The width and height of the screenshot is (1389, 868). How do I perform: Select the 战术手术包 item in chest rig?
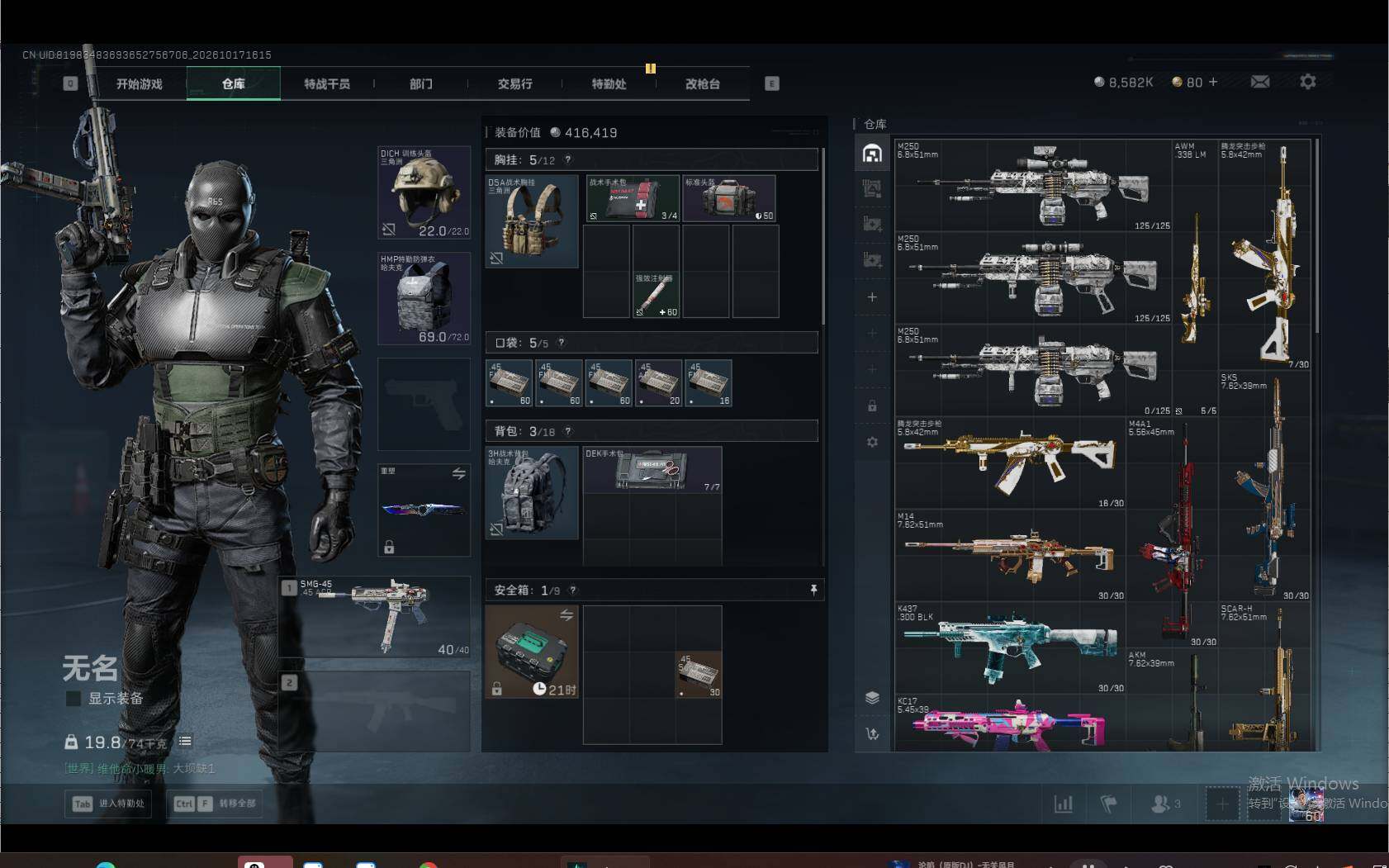click(633, 198)
